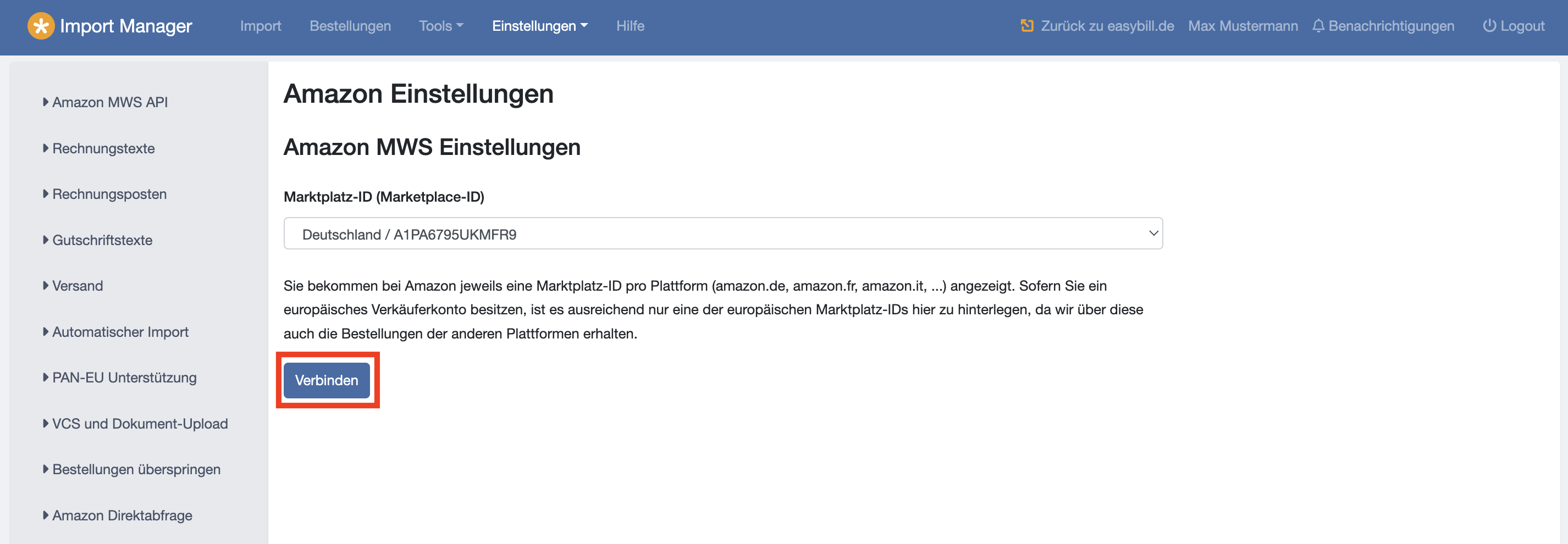Open VCS und Dokument-Upload settings
Viewport: 1568px width, 544px height.
(140, 424)
